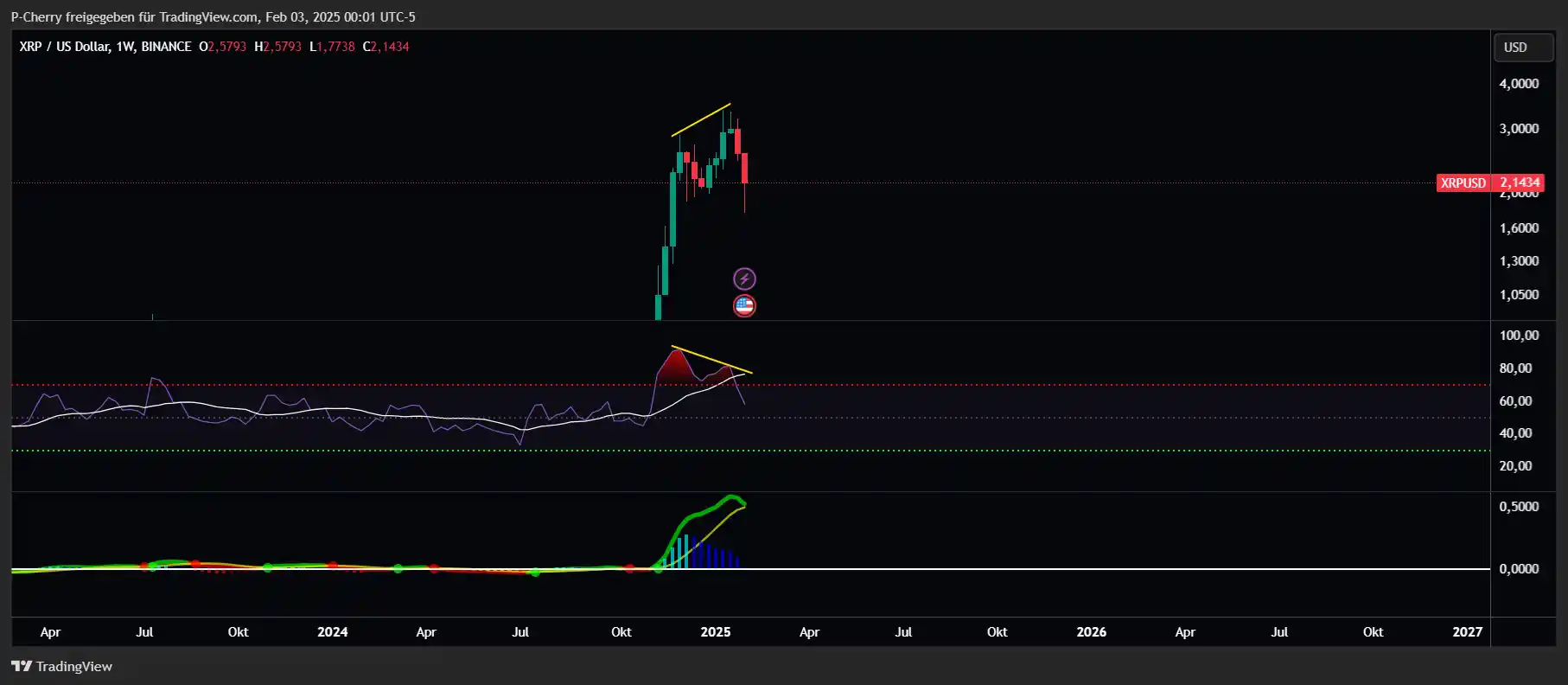This screenshot has height=685, width=1568.
Task: Click the XRPUSD price label 2,1434
Action: (1490, 182)
